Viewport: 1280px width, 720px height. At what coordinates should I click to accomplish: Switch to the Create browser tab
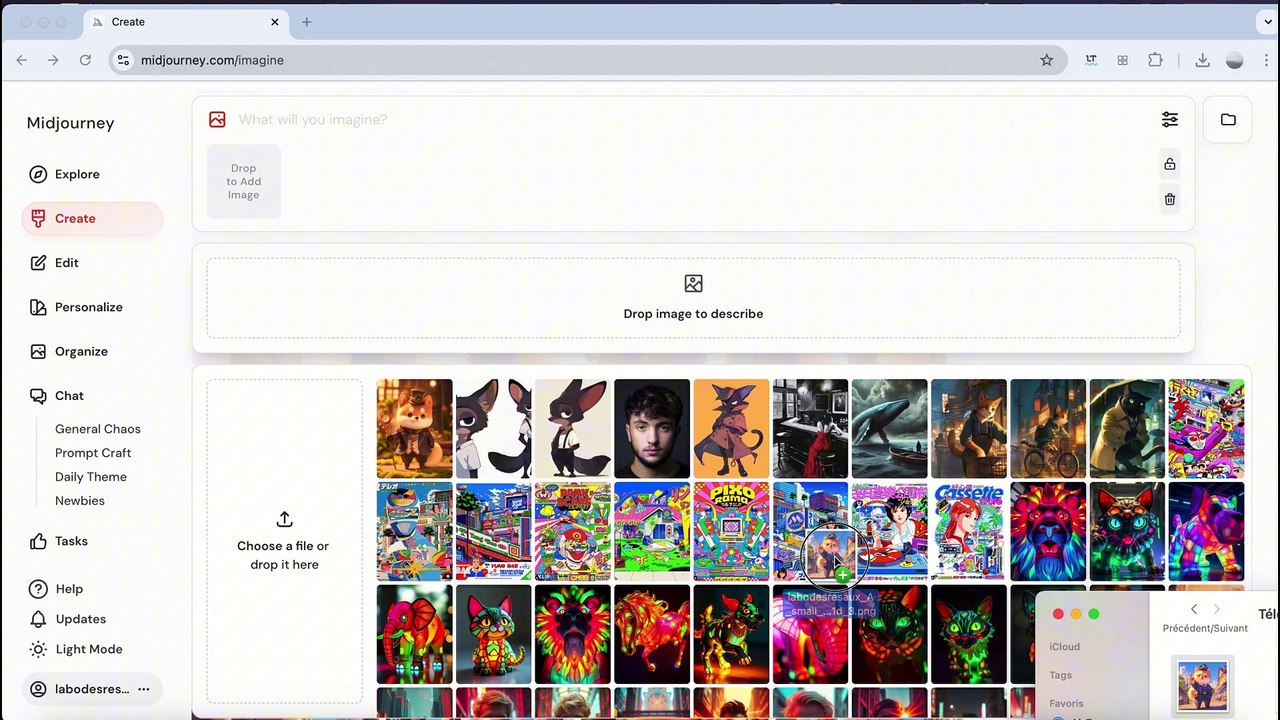point(187,22)
